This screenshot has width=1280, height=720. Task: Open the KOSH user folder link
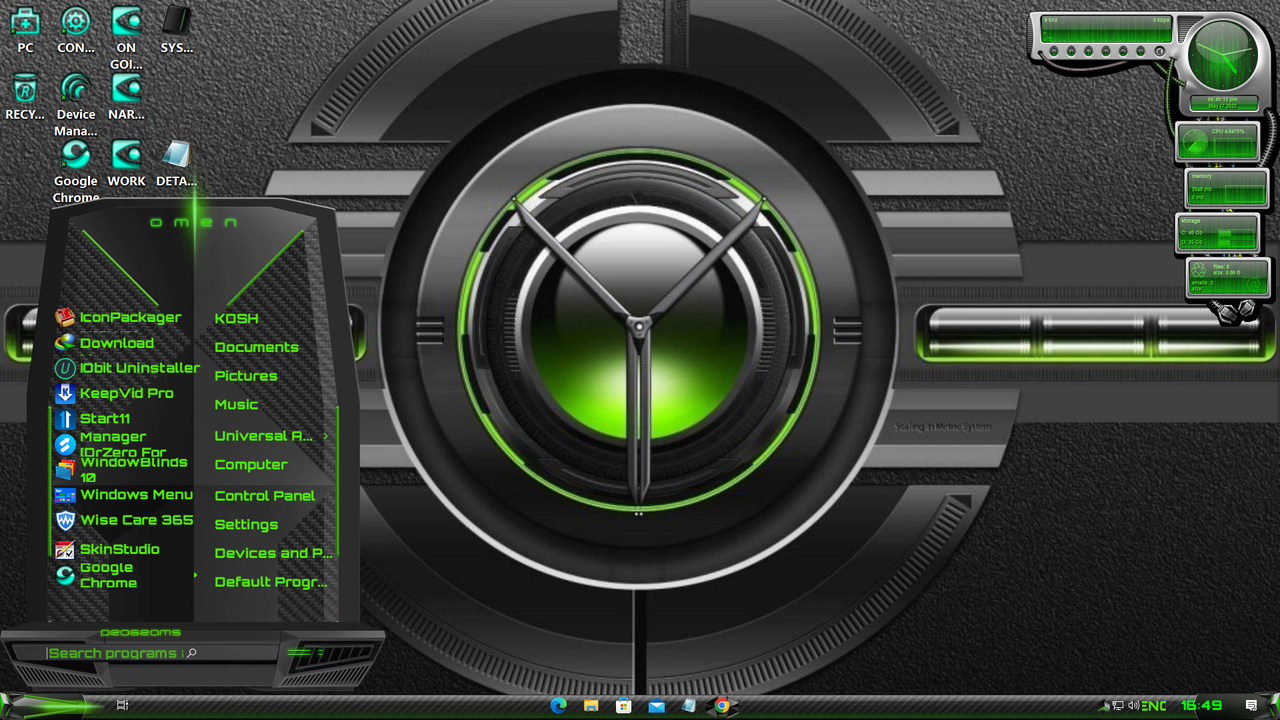[237, 318]
